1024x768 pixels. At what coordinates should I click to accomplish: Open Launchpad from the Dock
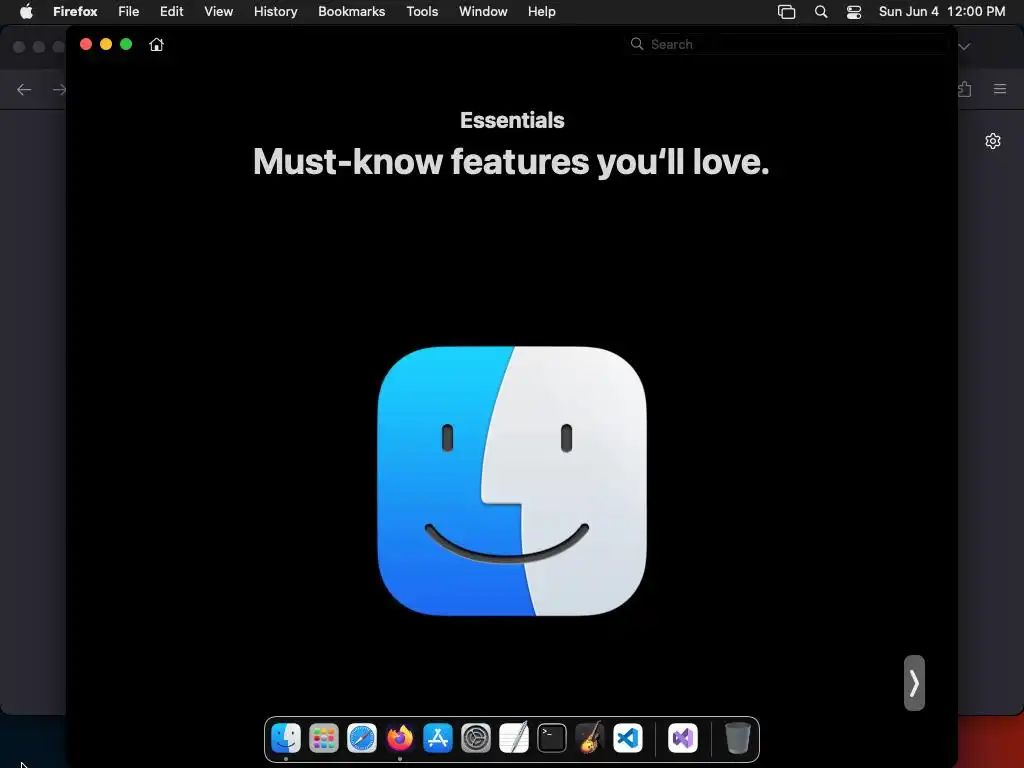pos(324,739)
